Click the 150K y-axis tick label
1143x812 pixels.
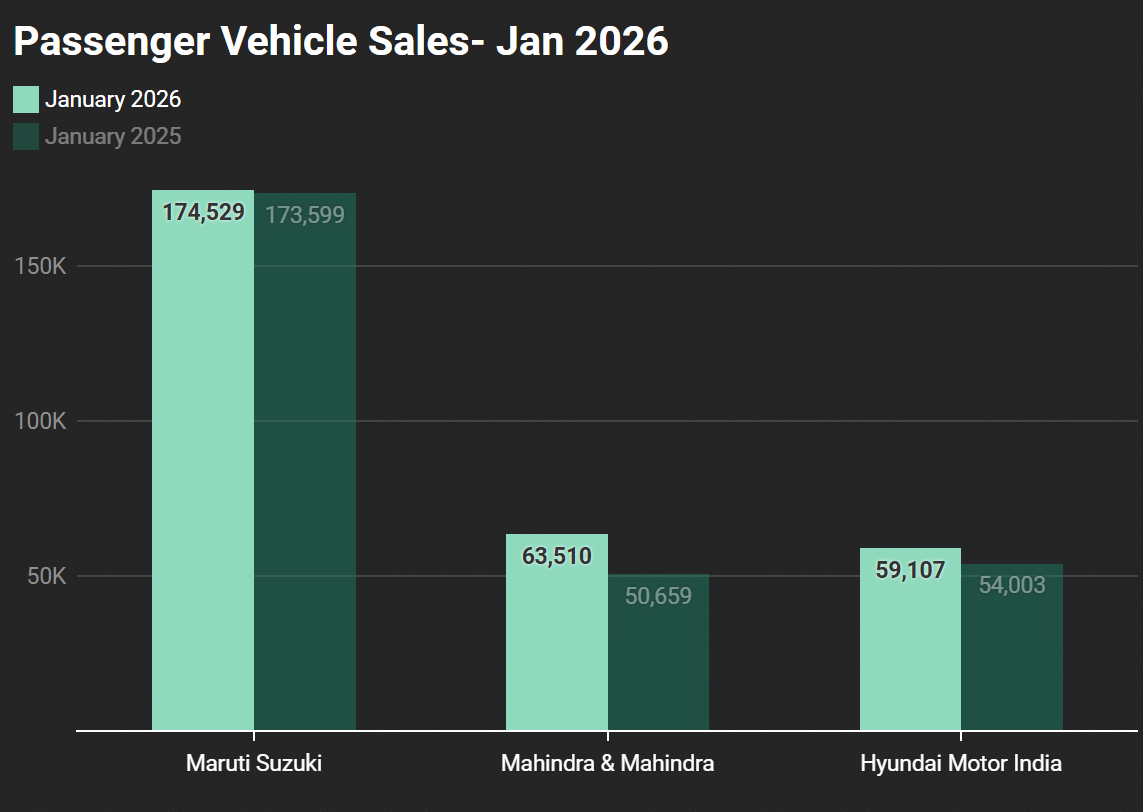(41, 267)
